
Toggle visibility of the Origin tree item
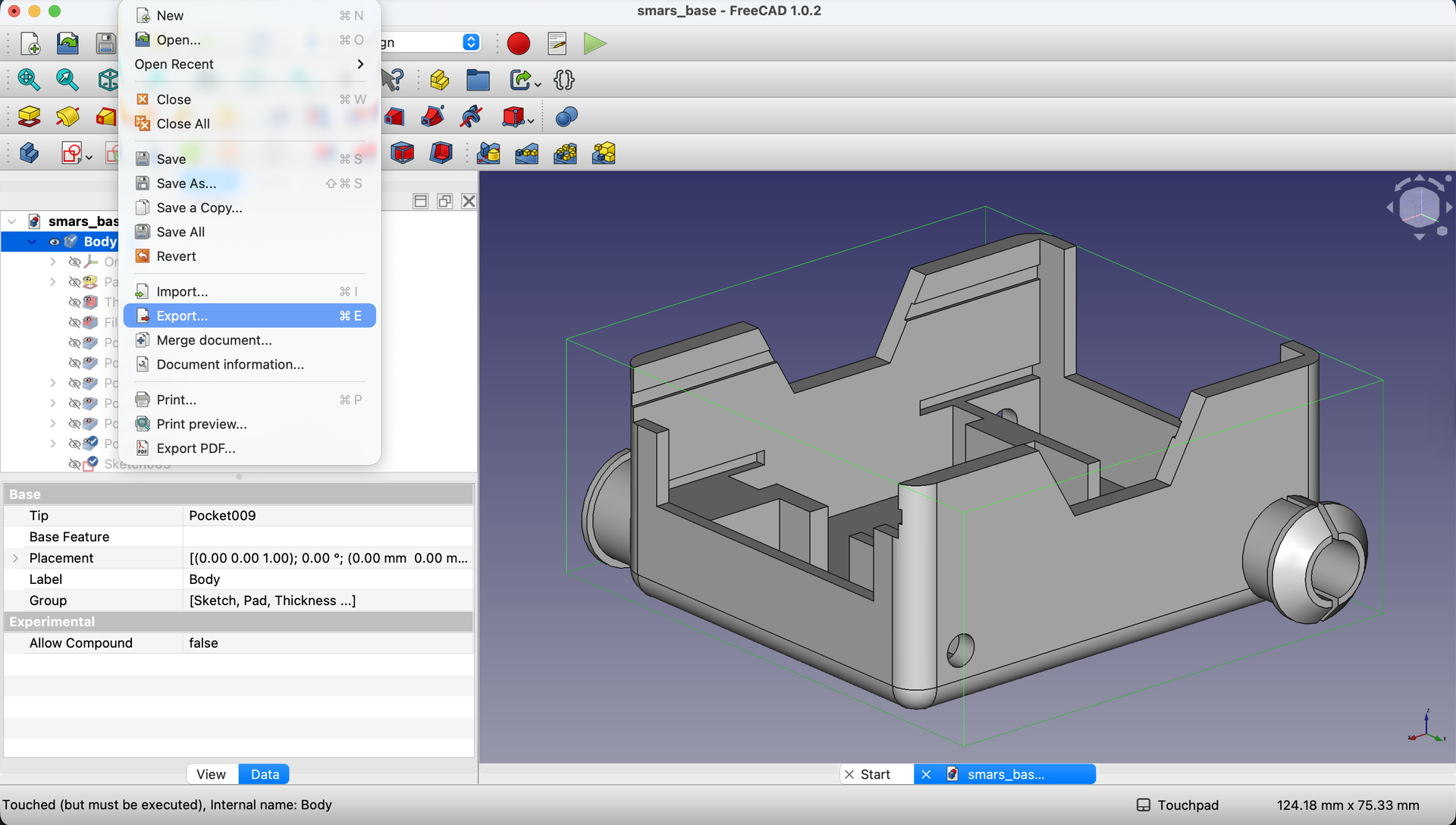[x=74, y=262]
